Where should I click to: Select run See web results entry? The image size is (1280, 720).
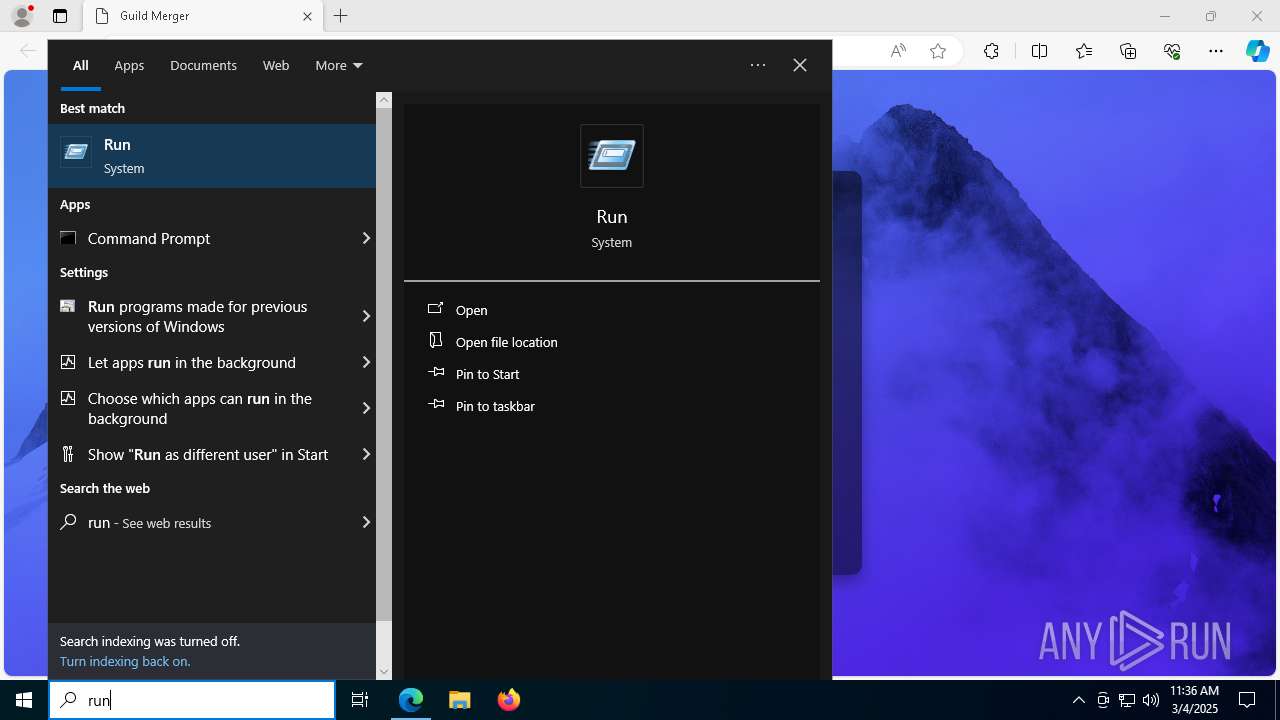point(201,522)
